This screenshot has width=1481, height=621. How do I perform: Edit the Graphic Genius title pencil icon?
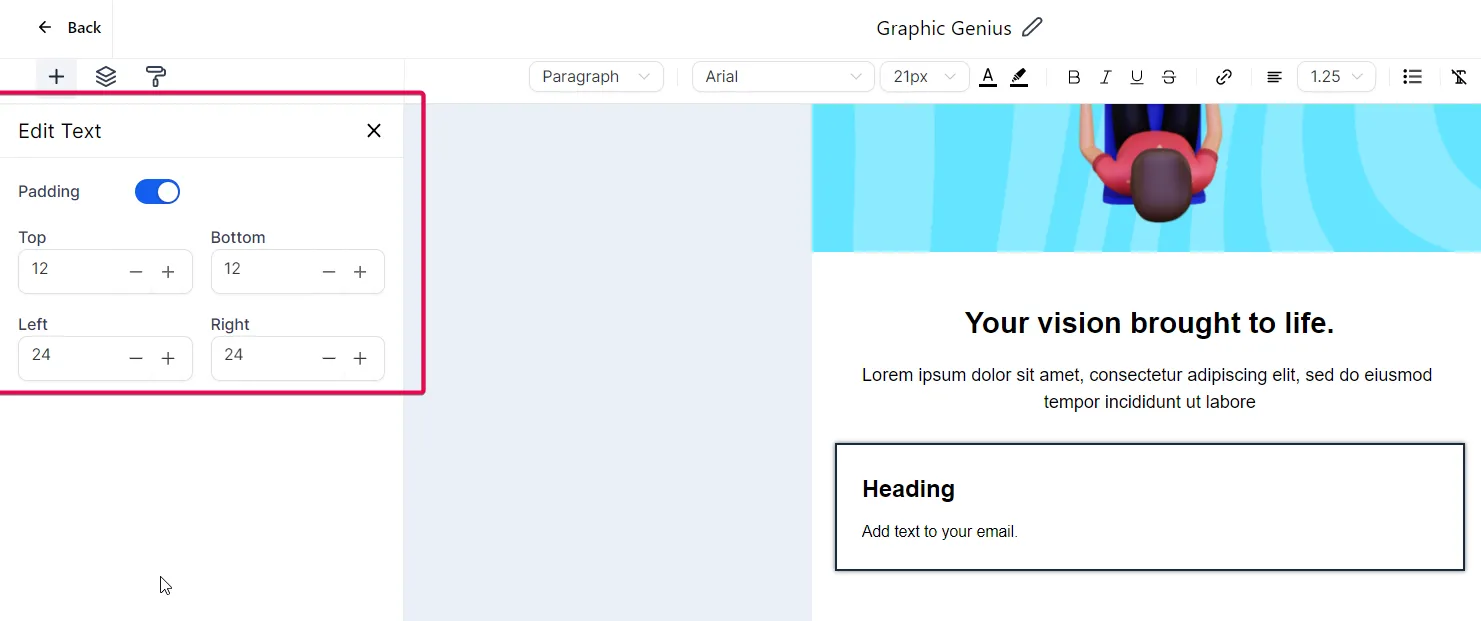(1032, 27)
